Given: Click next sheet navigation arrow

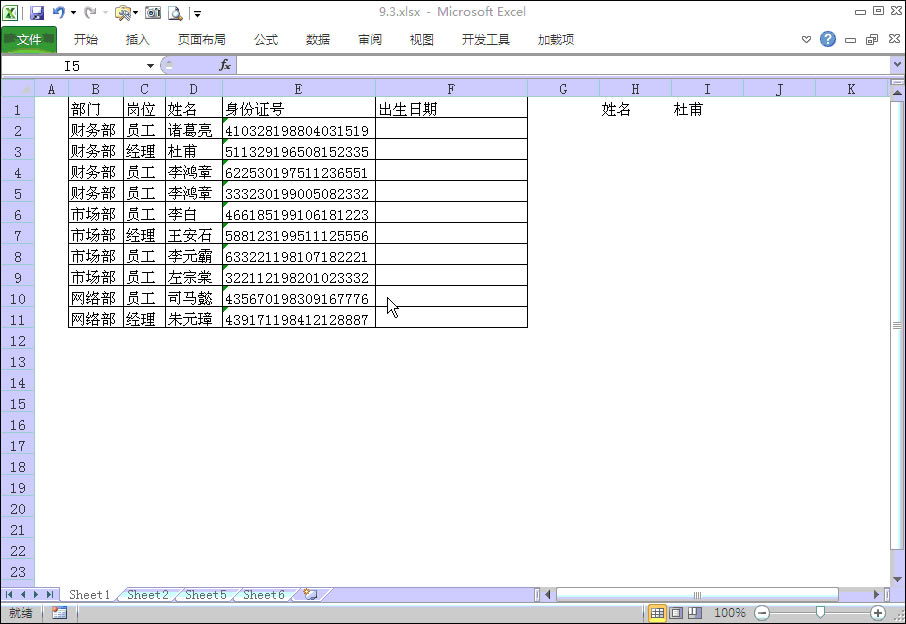Looking at the screenshot, I should coord(36,595).
